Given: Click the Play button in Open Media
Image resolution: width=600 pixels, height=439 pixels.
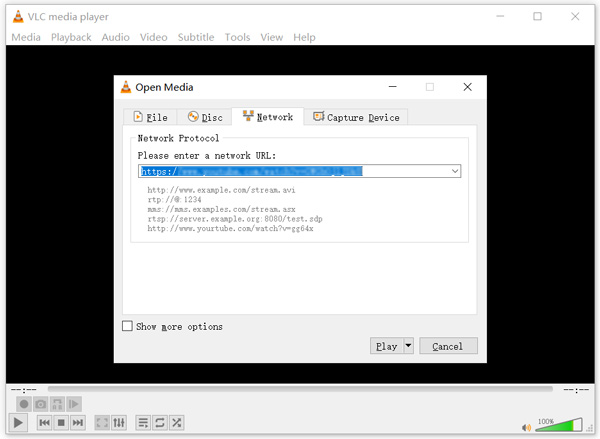Looking at the screenshot, I should click(386, 346).
